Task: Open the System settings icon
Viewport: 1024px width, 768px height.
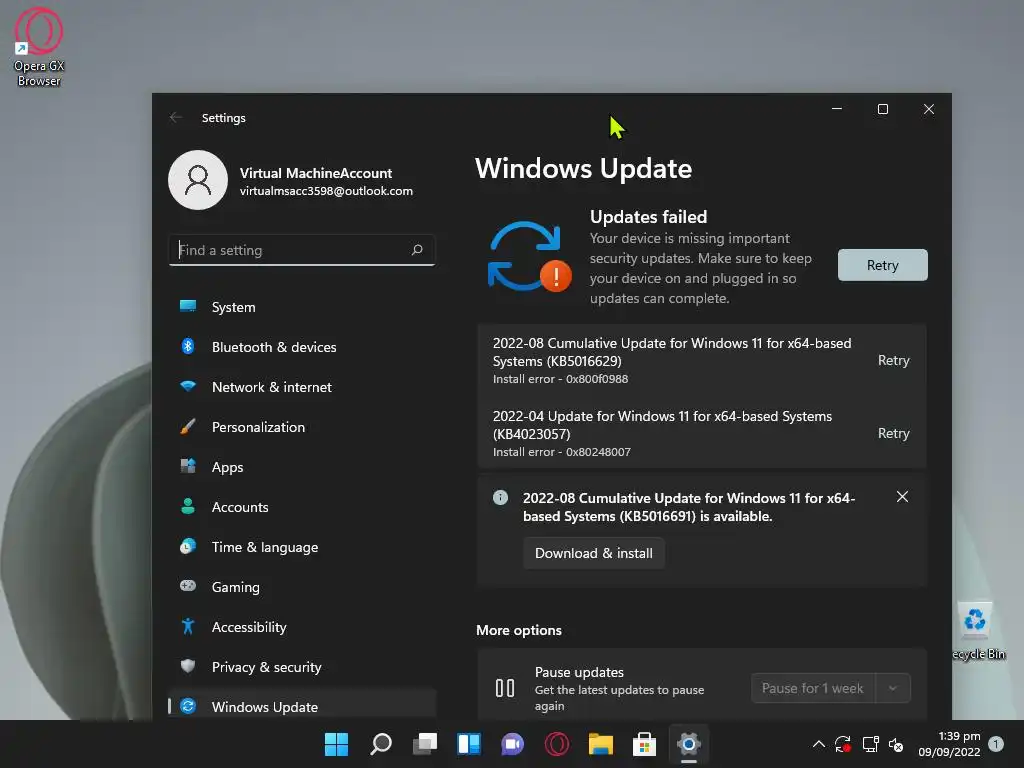Action: 188,306
